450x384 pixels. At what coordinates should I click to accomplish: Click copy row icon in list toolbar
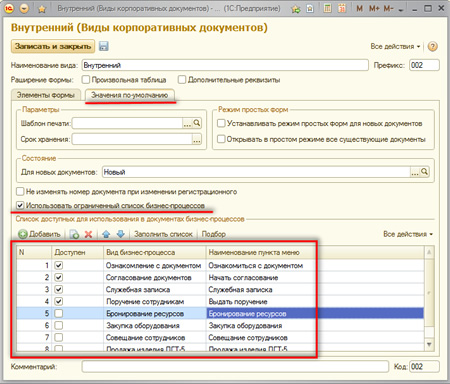pos(74,234)
